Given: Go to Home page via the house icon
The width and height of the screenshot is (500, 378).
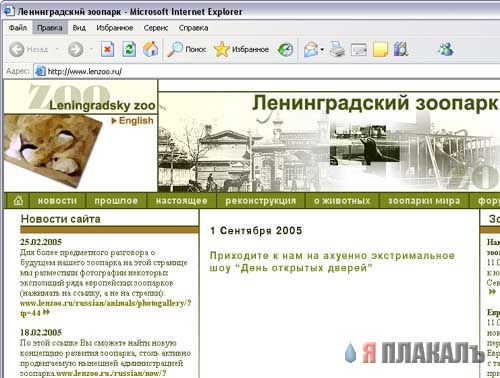Looking at the screenshot, I should point(151,49).
